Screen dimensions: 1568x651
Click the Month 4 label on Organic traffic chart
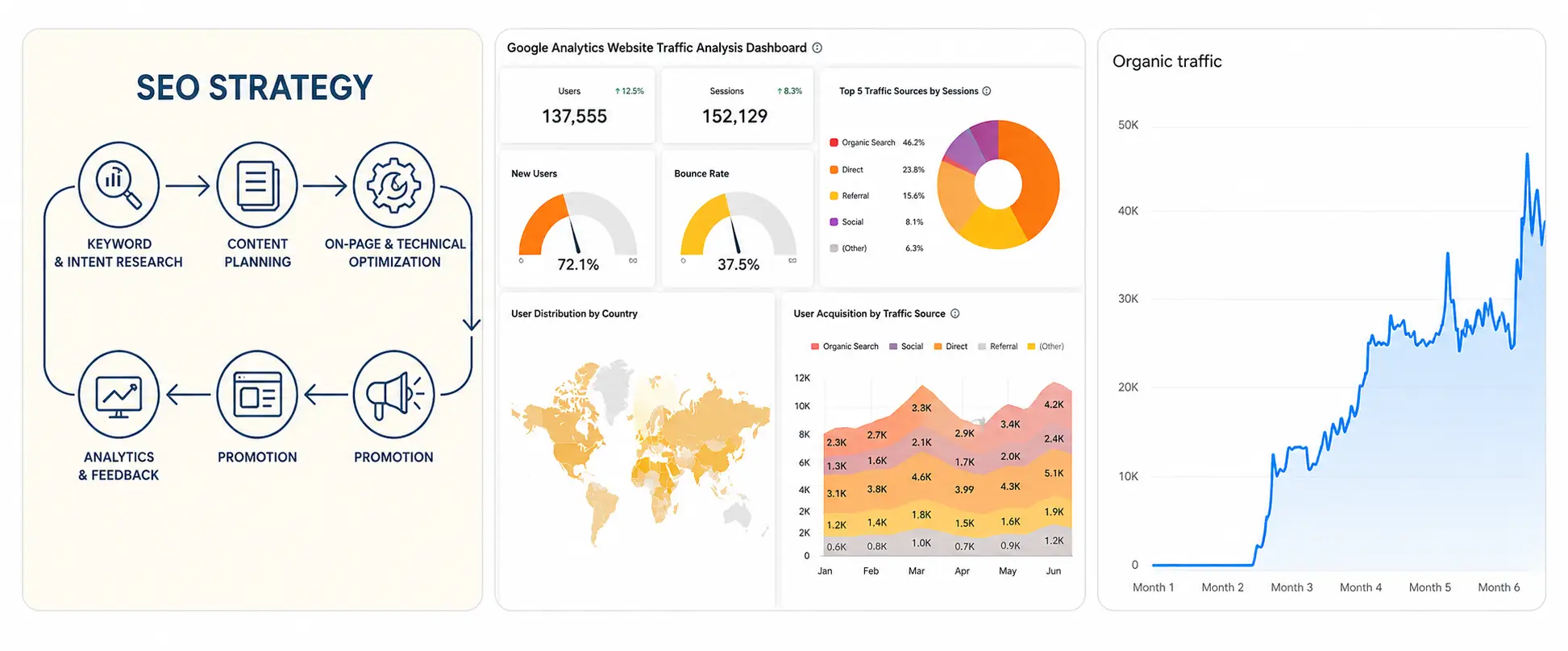tap(1360, 587)
